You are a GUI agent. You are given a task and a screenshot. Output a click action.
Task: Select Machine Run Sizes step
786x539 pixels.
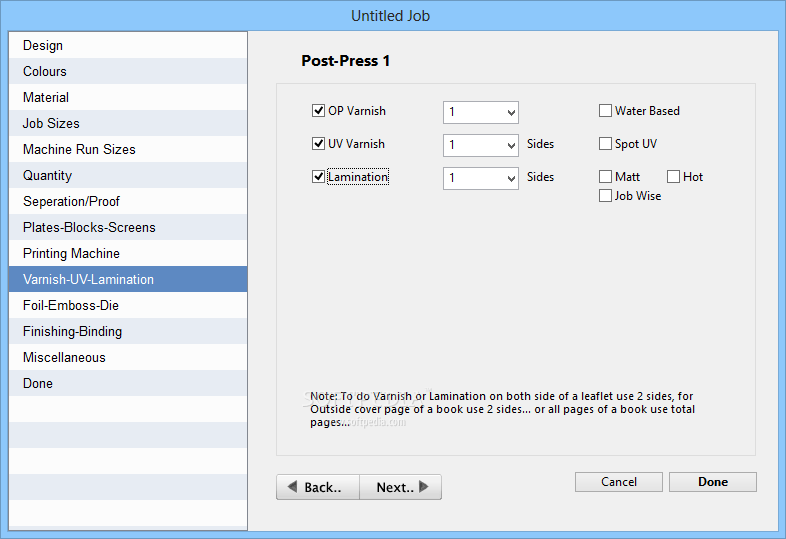[x=128, y=149]
